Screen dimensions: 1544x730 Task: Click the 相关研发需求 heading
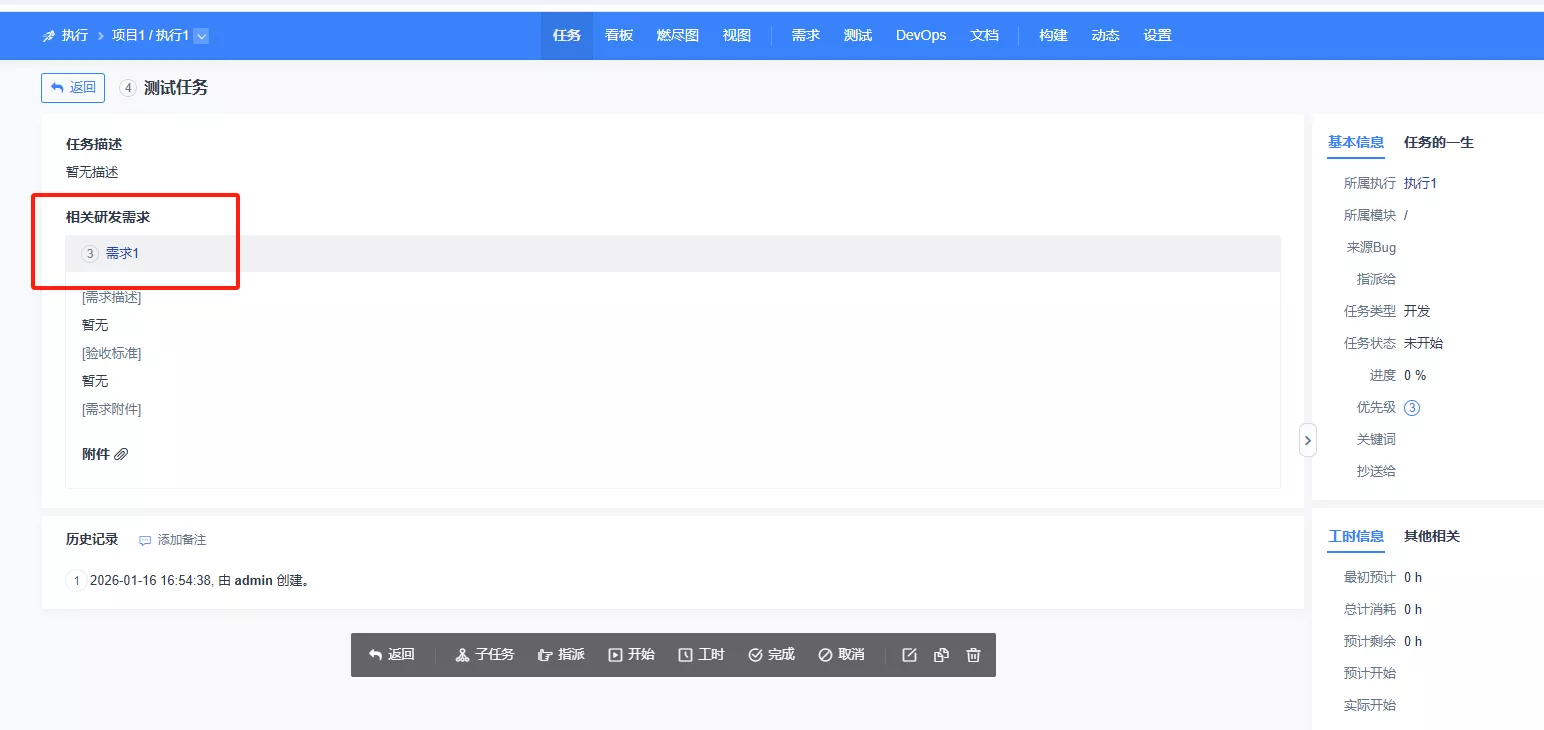(x=108, y=217)
